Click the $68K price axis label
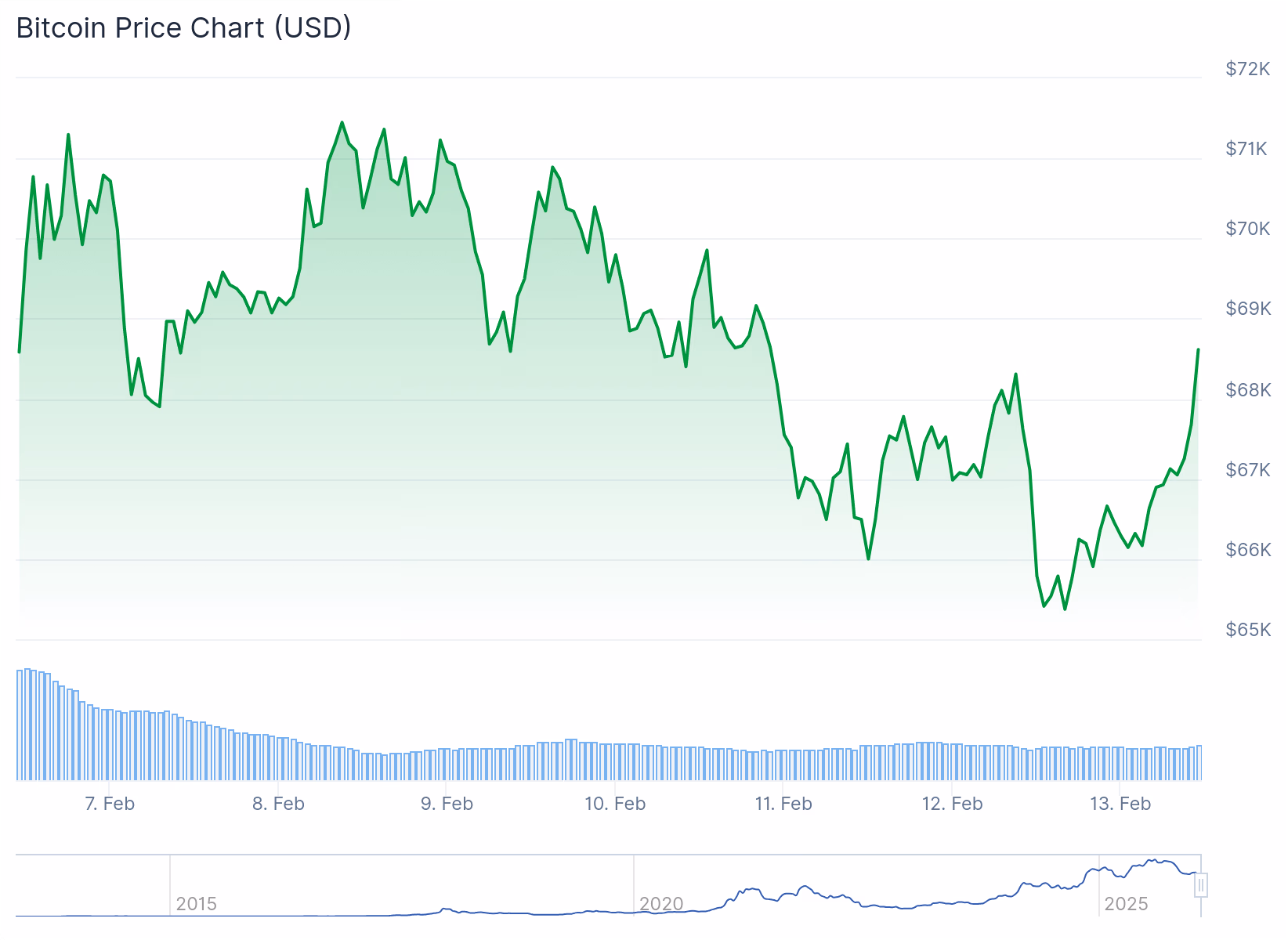This screenshot has width=1288, height=940. (x=1247, y=390)
